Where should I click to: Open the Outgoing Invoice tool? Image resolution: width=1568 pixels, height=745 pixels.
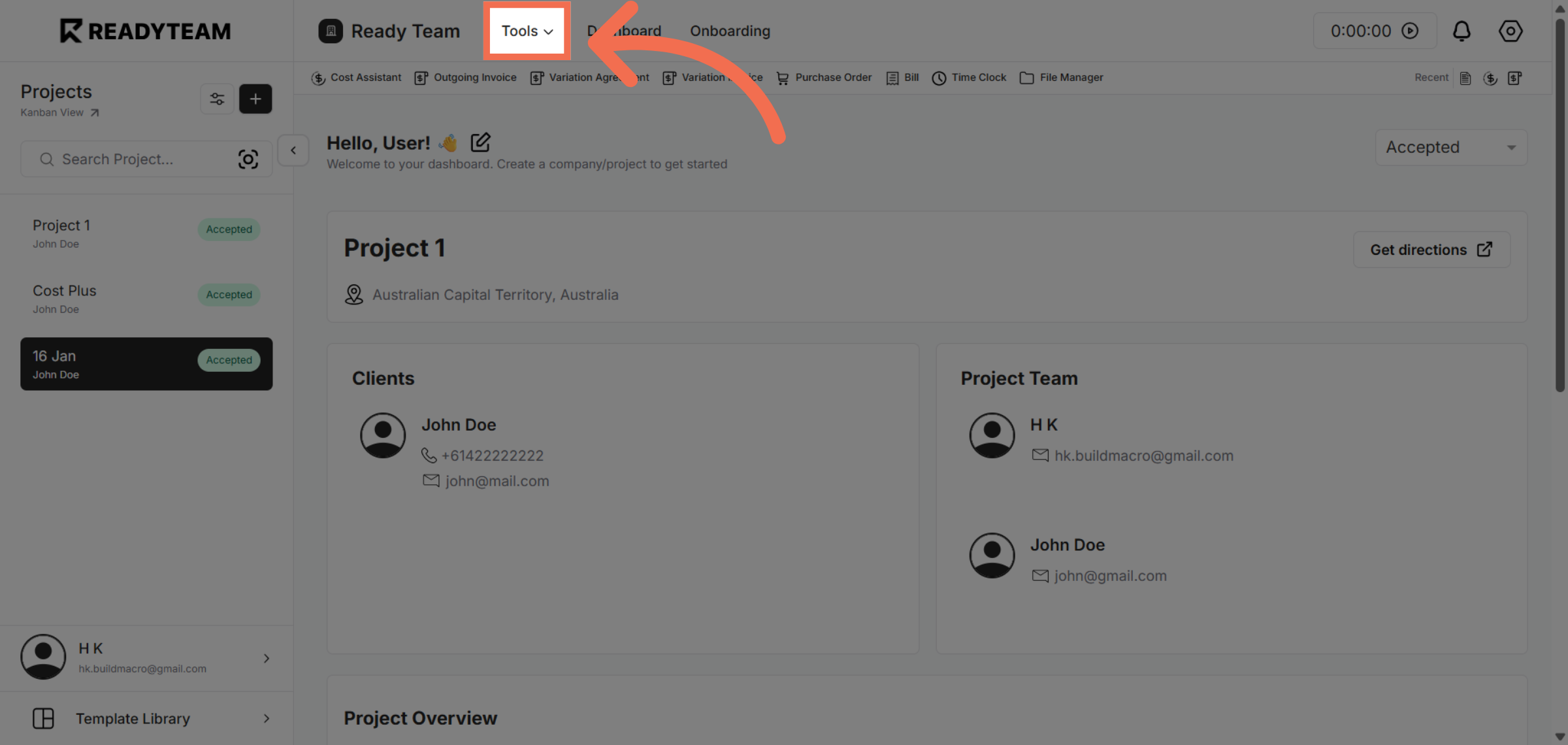click(466, 77)
